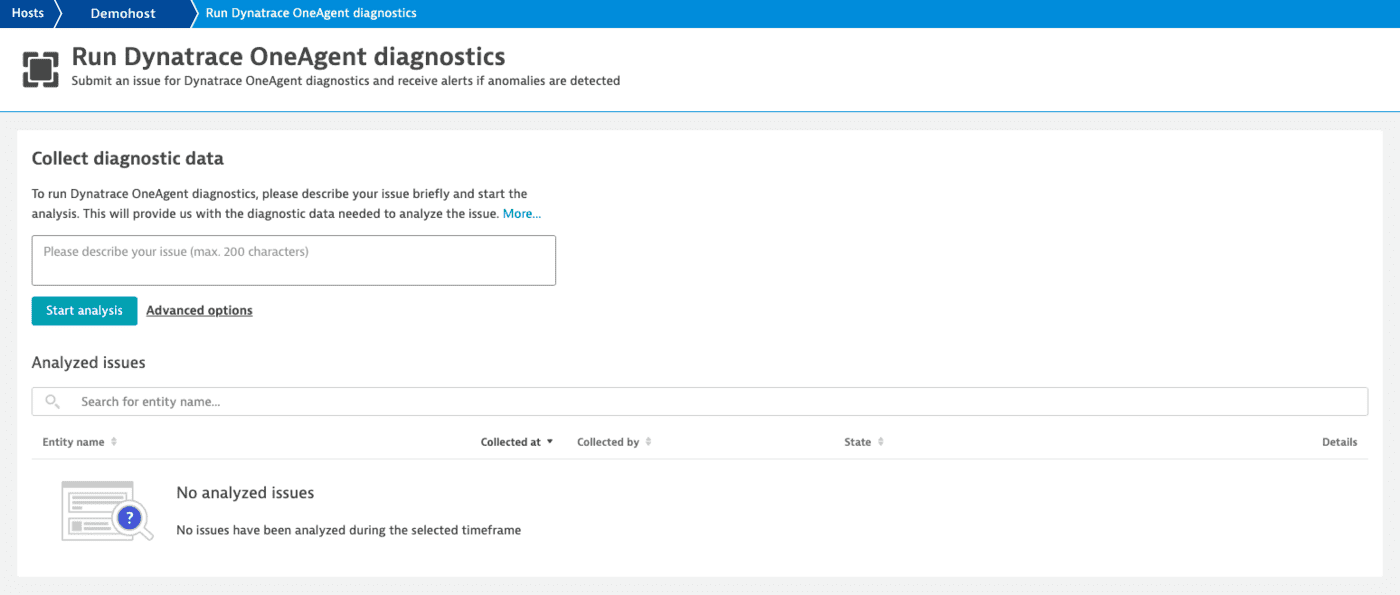
Task: Open the More... link in description text
Action: [x=521, y=213]
